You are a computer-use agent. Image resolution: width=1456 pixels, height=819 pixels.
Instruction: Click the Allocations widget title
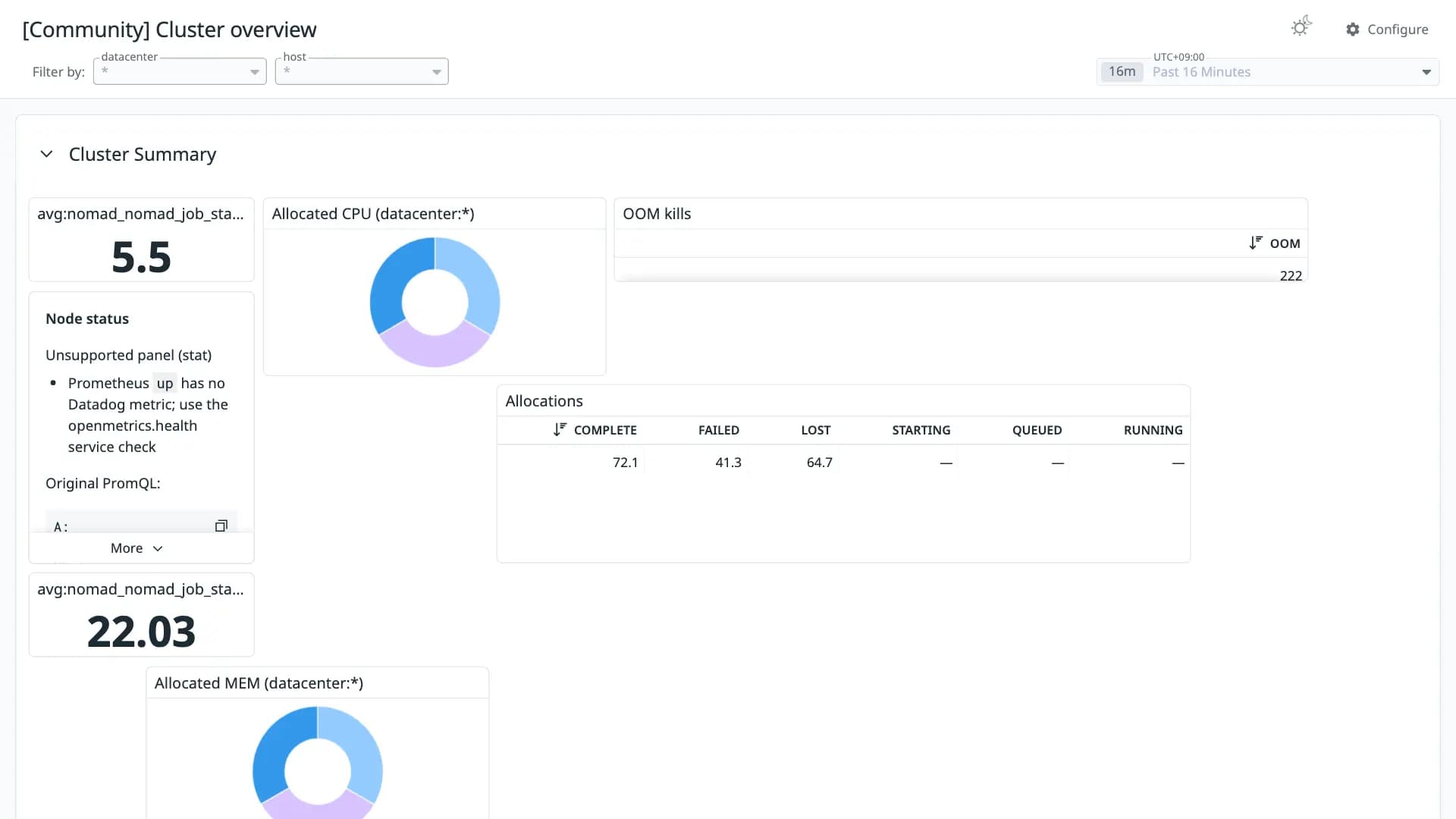[x=544, y=401]
